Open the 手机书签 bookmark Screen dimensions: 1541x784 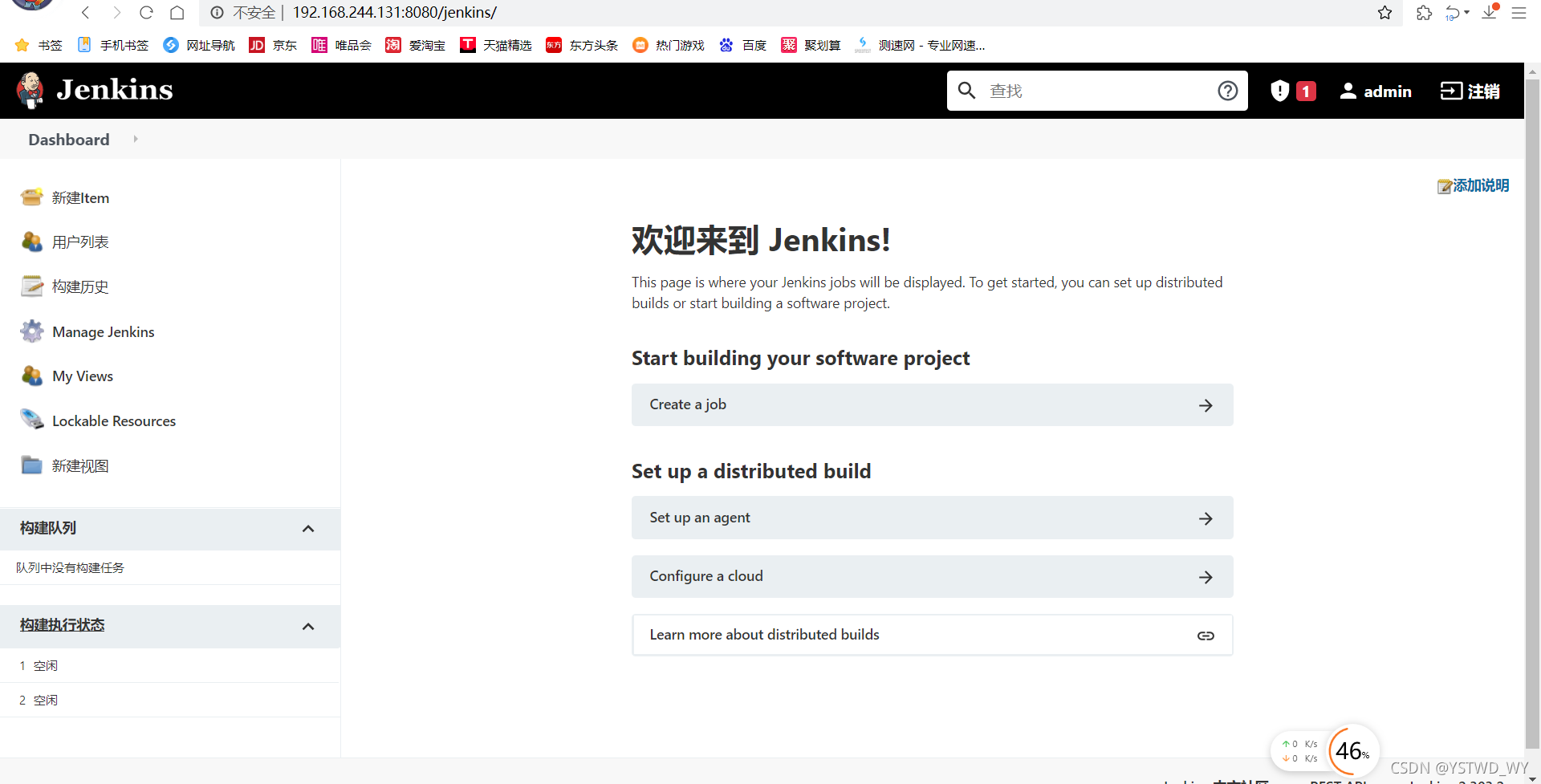(112, 45)
